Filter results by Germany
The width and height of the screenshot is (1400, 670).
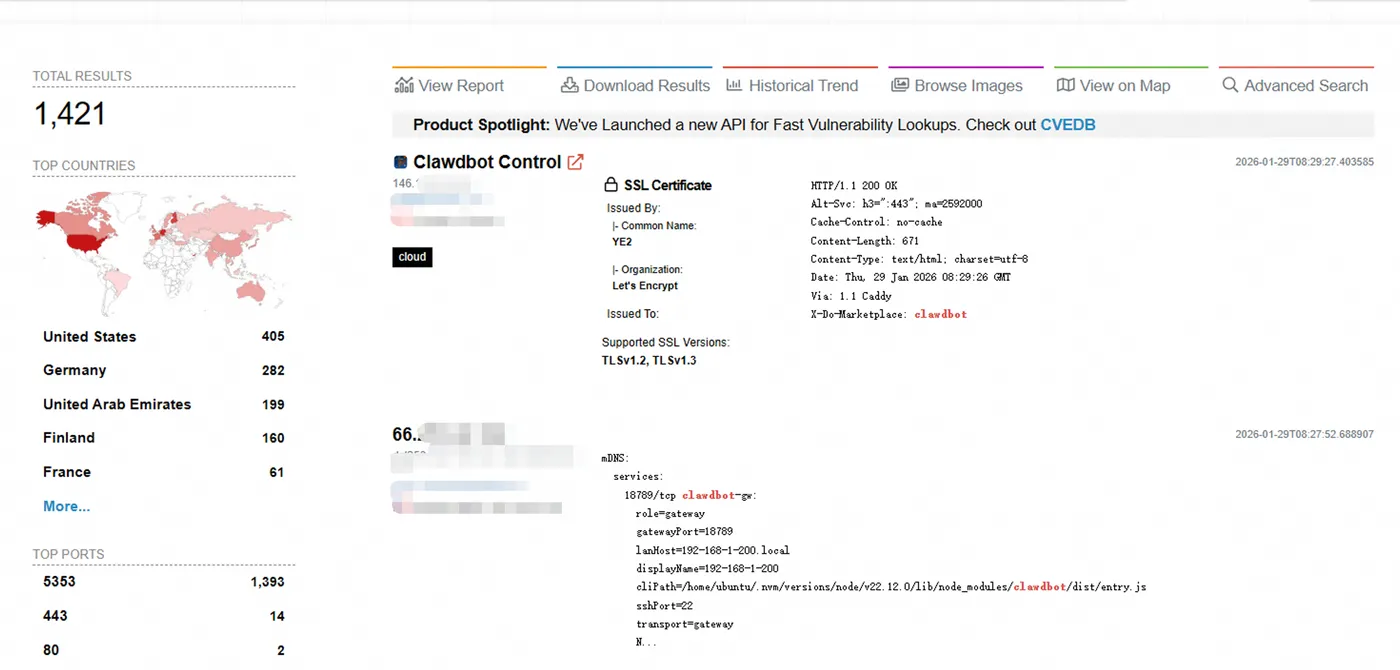(x=74, y=370)
